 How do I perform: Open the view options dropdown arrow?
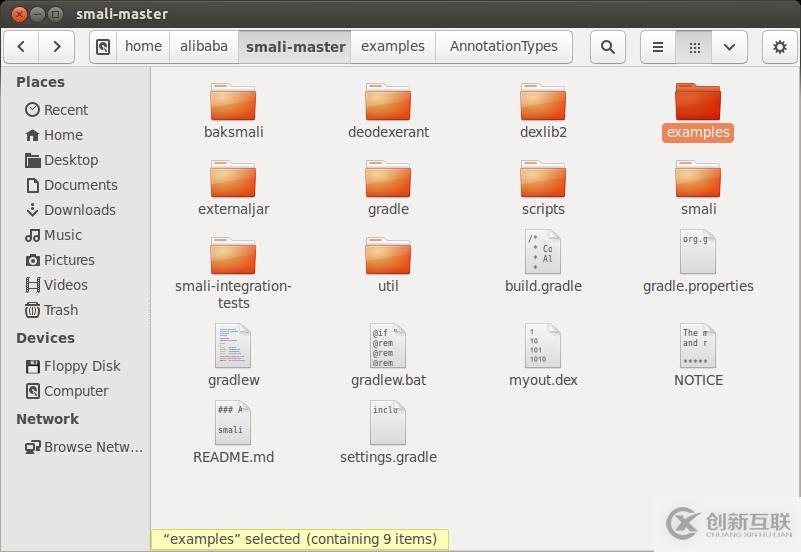tap(729, 47)
